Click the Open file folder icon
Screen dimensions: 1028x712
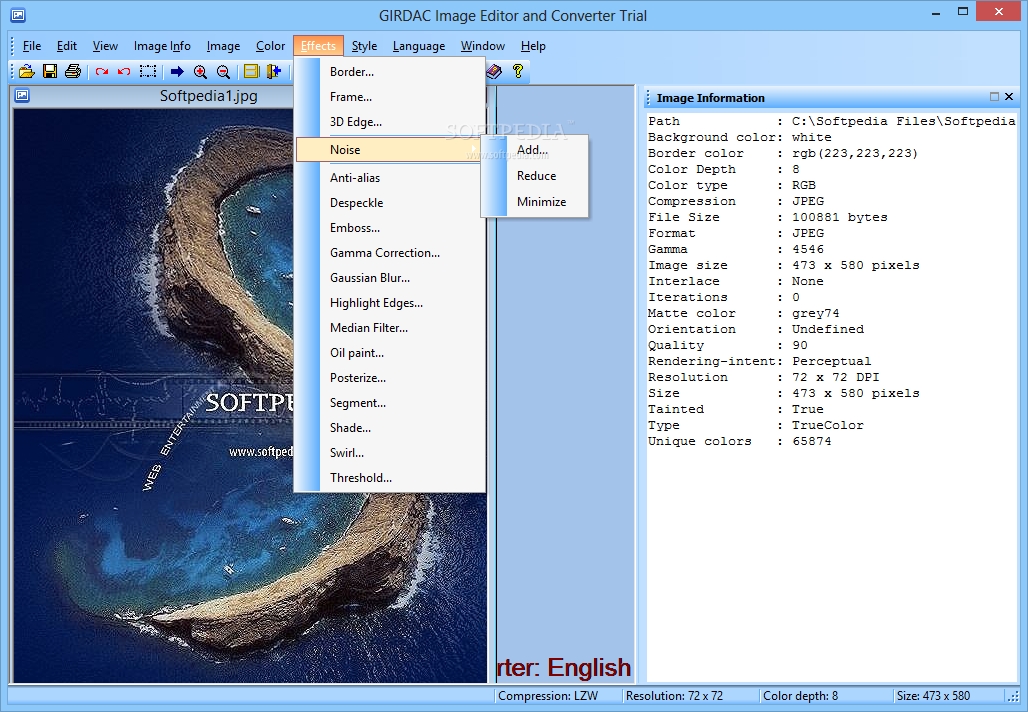27,71
